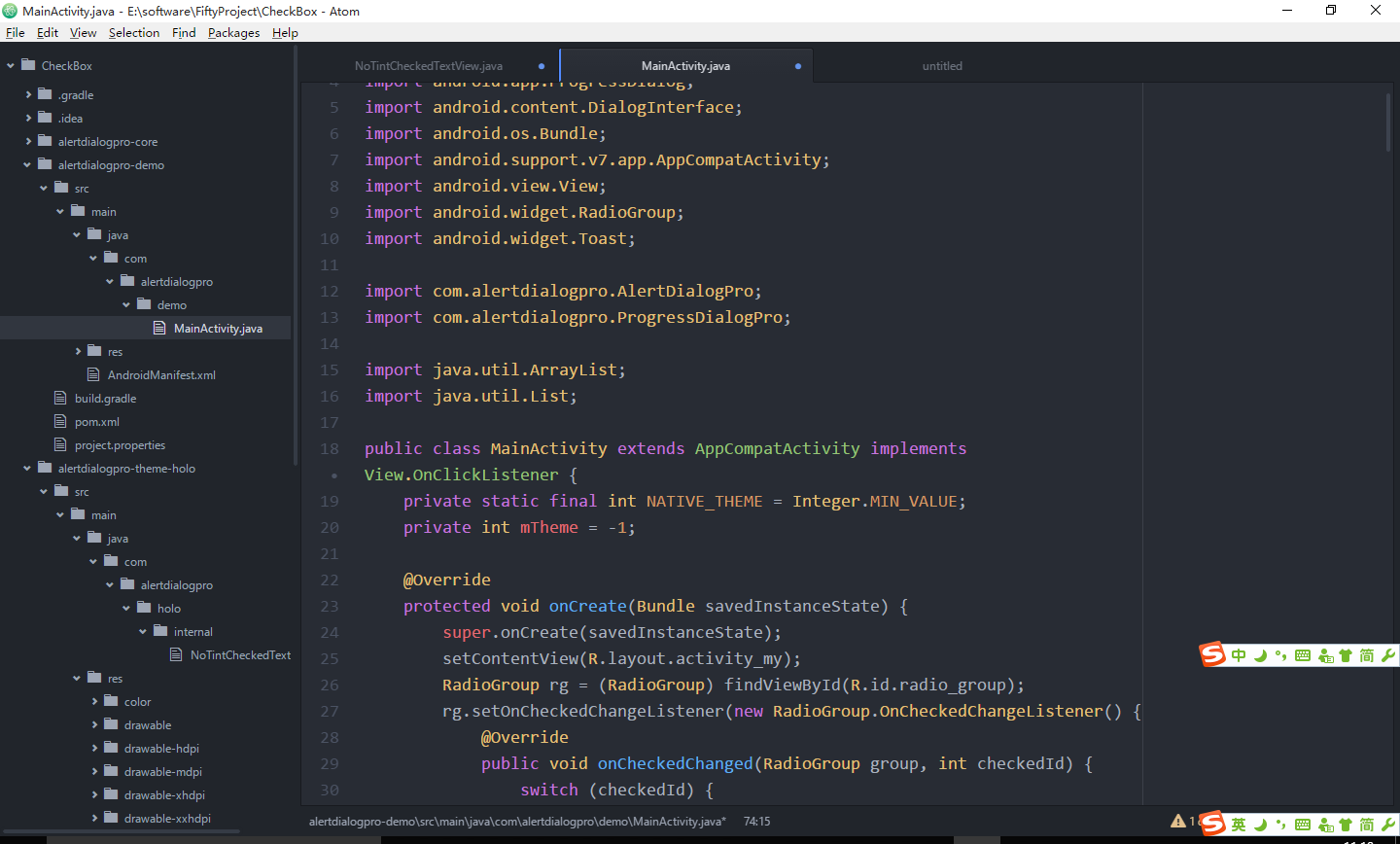Click the file icon next to project.properties
The width and height of the screenshot is (1400, 844).
(x=60, y=444)
